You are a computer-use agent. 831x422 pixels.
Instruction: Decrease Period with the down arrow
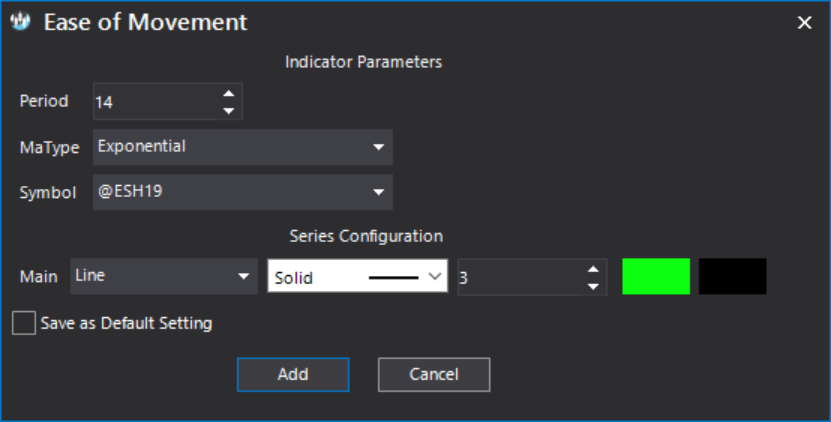click(x=228, y=110)
